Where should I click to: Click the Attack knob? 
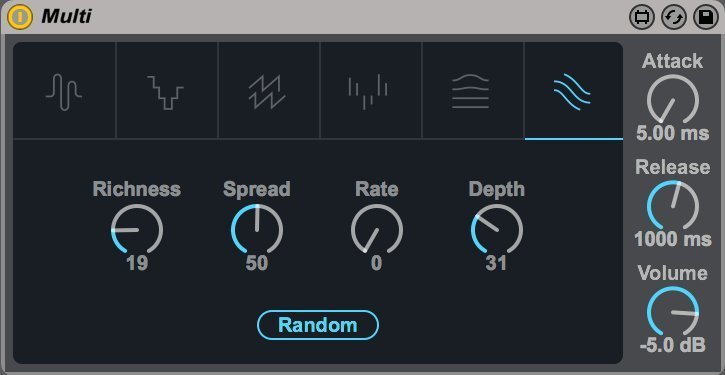coord(673,101)
